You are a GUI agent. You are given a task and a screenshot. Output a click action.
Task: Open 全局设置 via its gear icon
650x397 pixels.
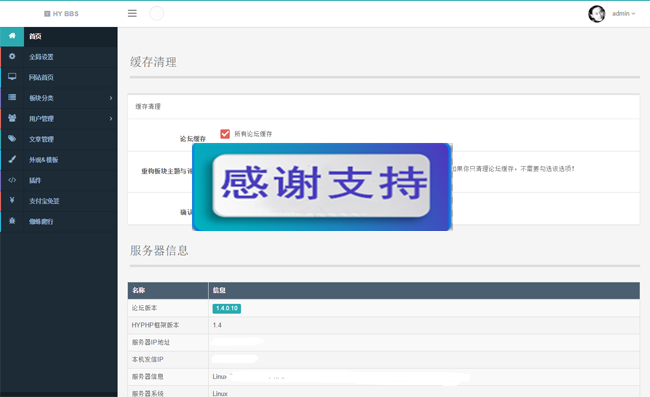[12, 56]
